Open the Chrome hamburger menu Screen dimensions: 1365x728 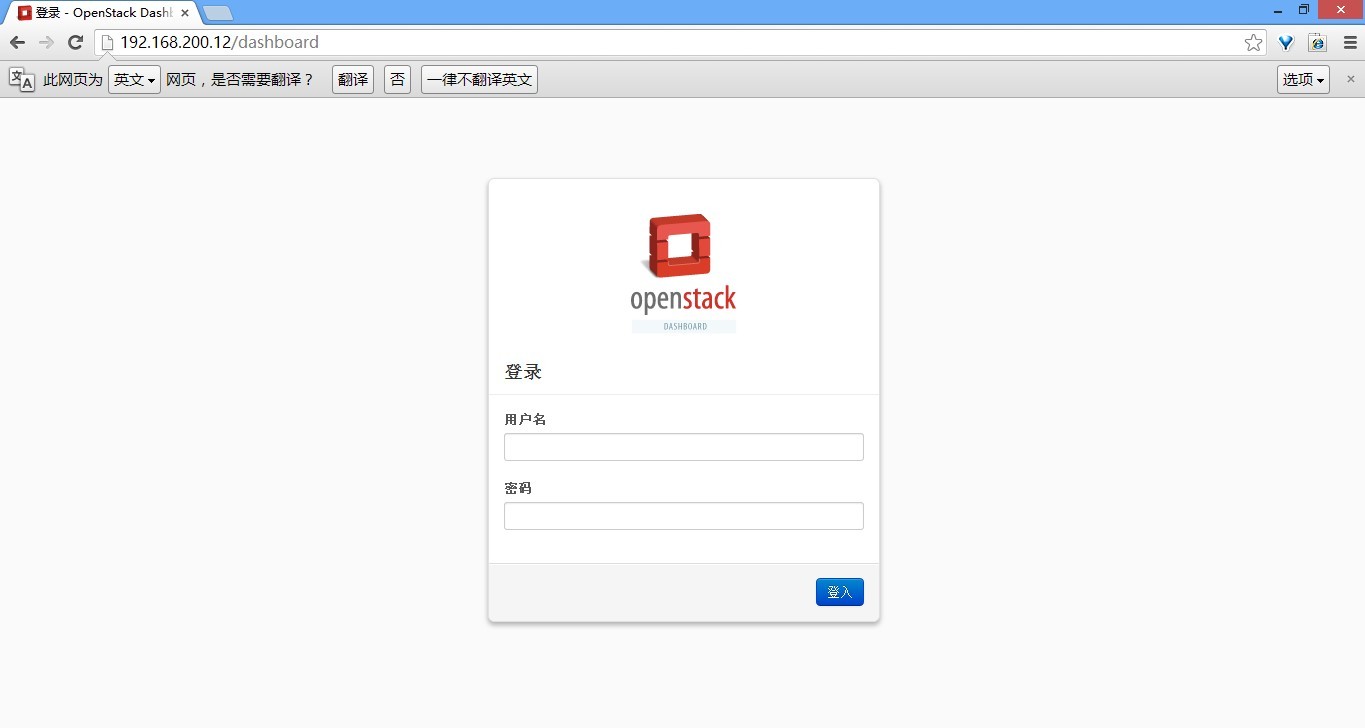[1350, 42]
